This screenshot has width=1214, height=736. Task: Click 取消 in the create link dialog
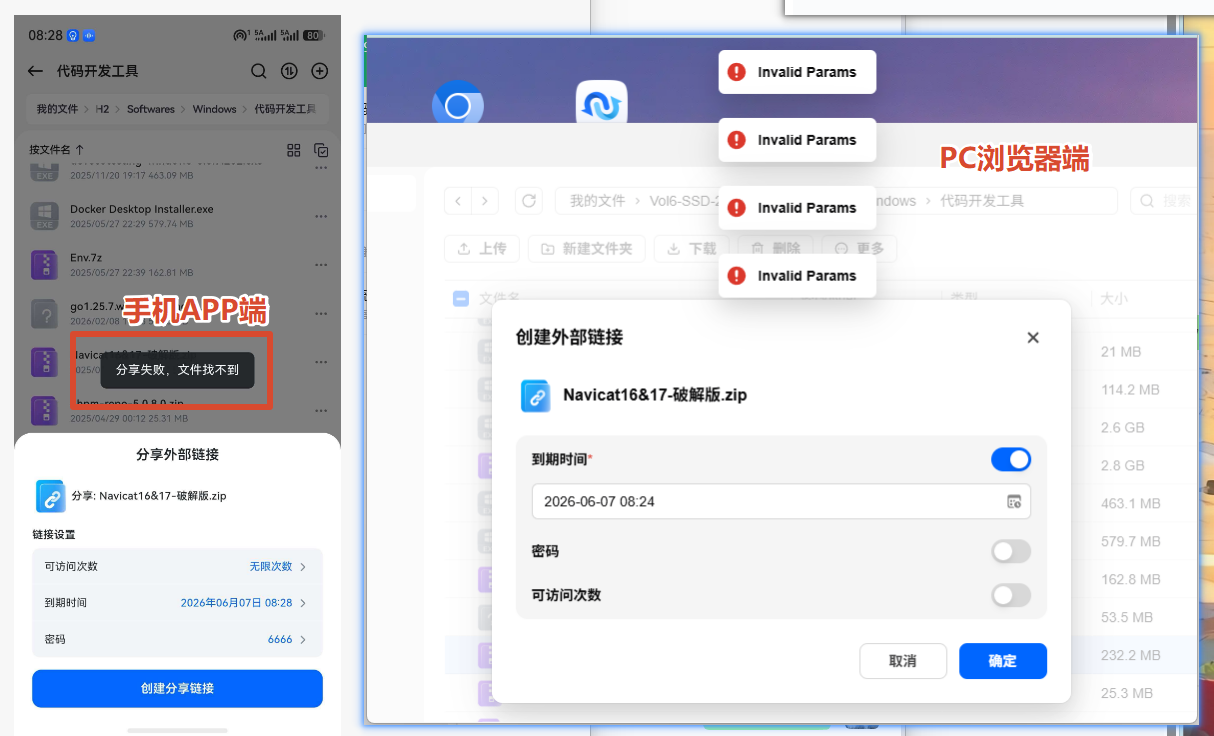[903, 661]
